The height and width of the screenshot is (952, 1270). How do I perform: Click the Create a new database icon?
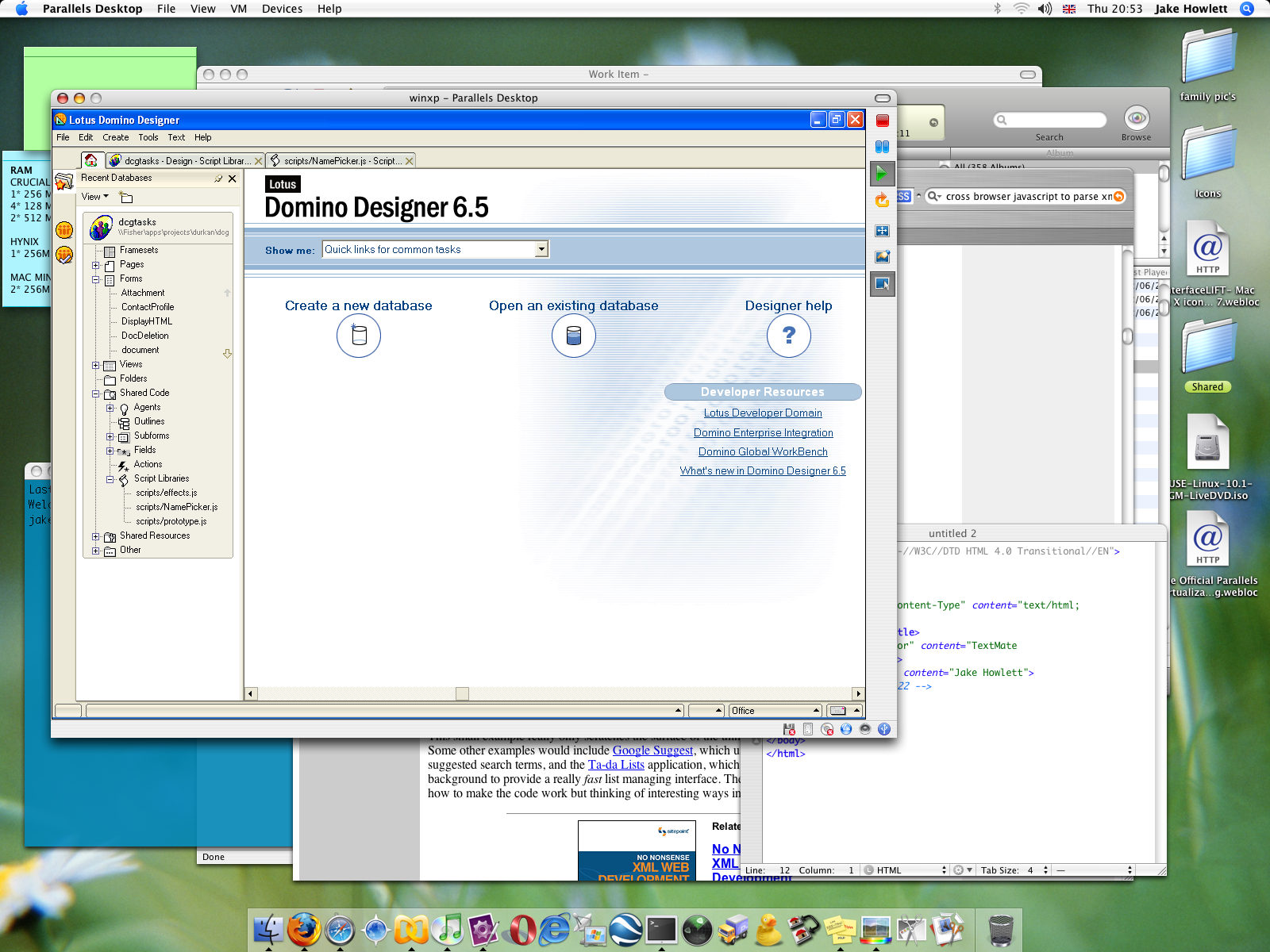359,336
